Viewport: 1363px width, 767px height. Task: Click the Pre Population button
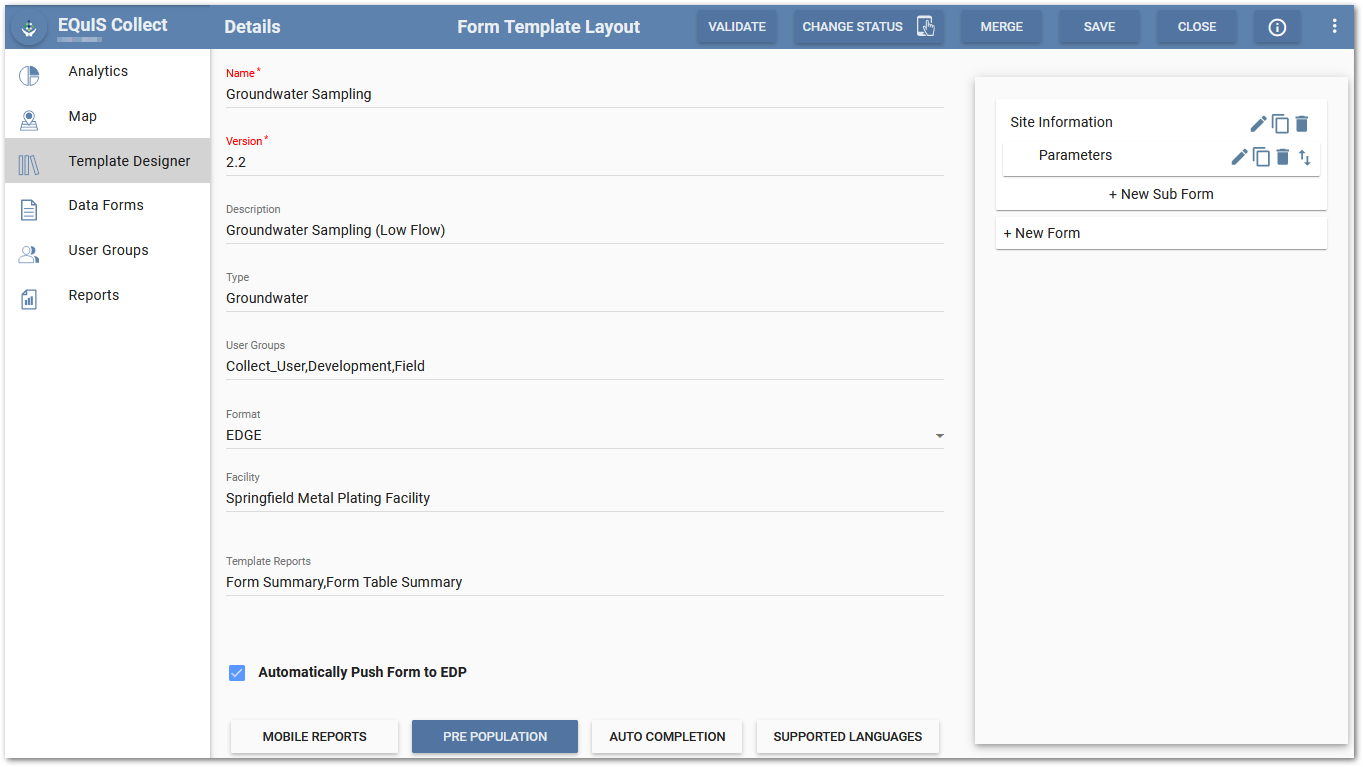tap(494, 736)
